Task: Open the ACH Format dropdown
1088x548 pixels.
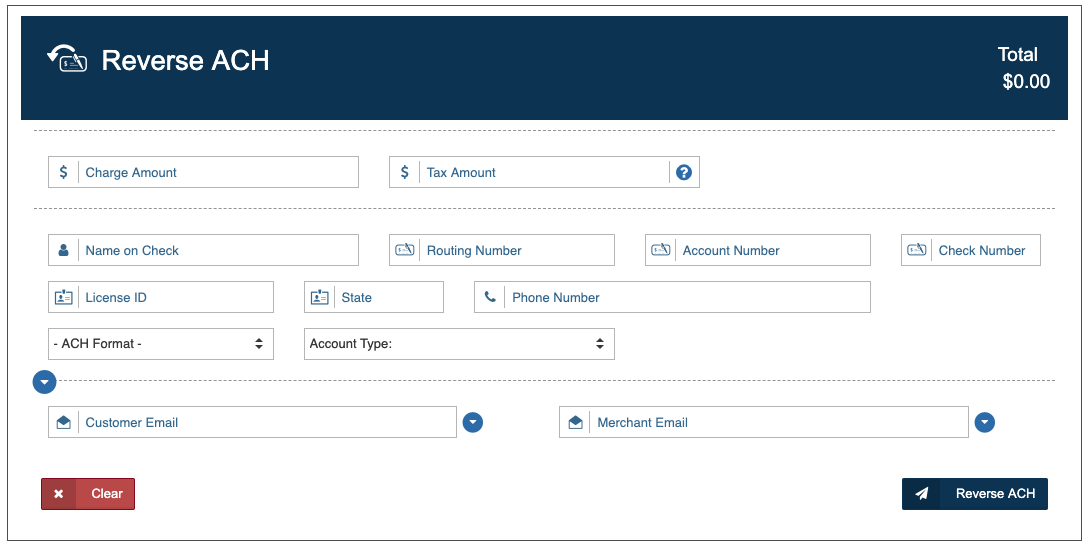Action: point(160,343)
